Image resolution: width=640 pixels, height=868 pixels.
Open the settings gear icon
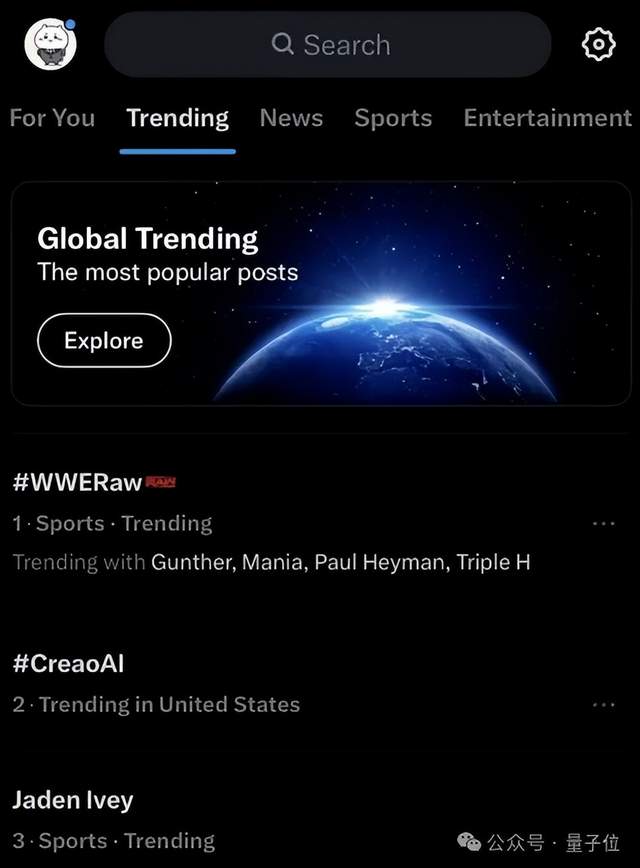pyautogui.click(x=598, y=44)
